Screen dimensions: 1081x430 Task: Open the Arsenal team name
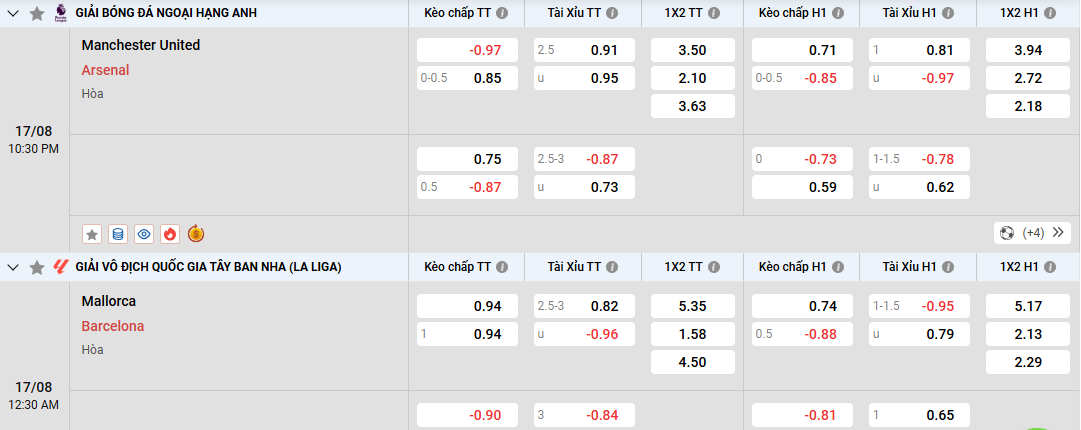tap(105, 70)
